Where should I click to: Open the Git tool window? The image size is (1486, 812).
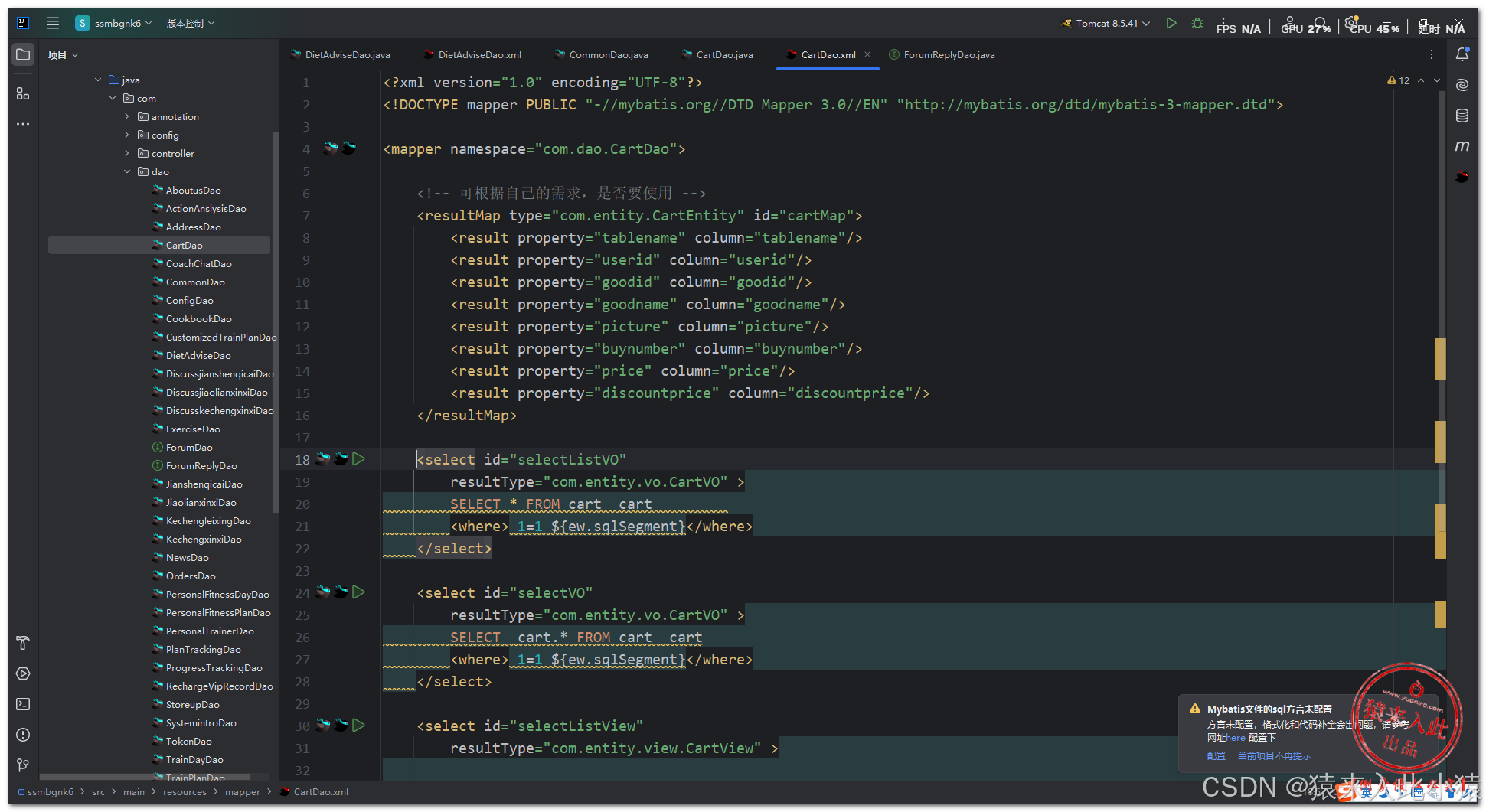coord(23,765)
